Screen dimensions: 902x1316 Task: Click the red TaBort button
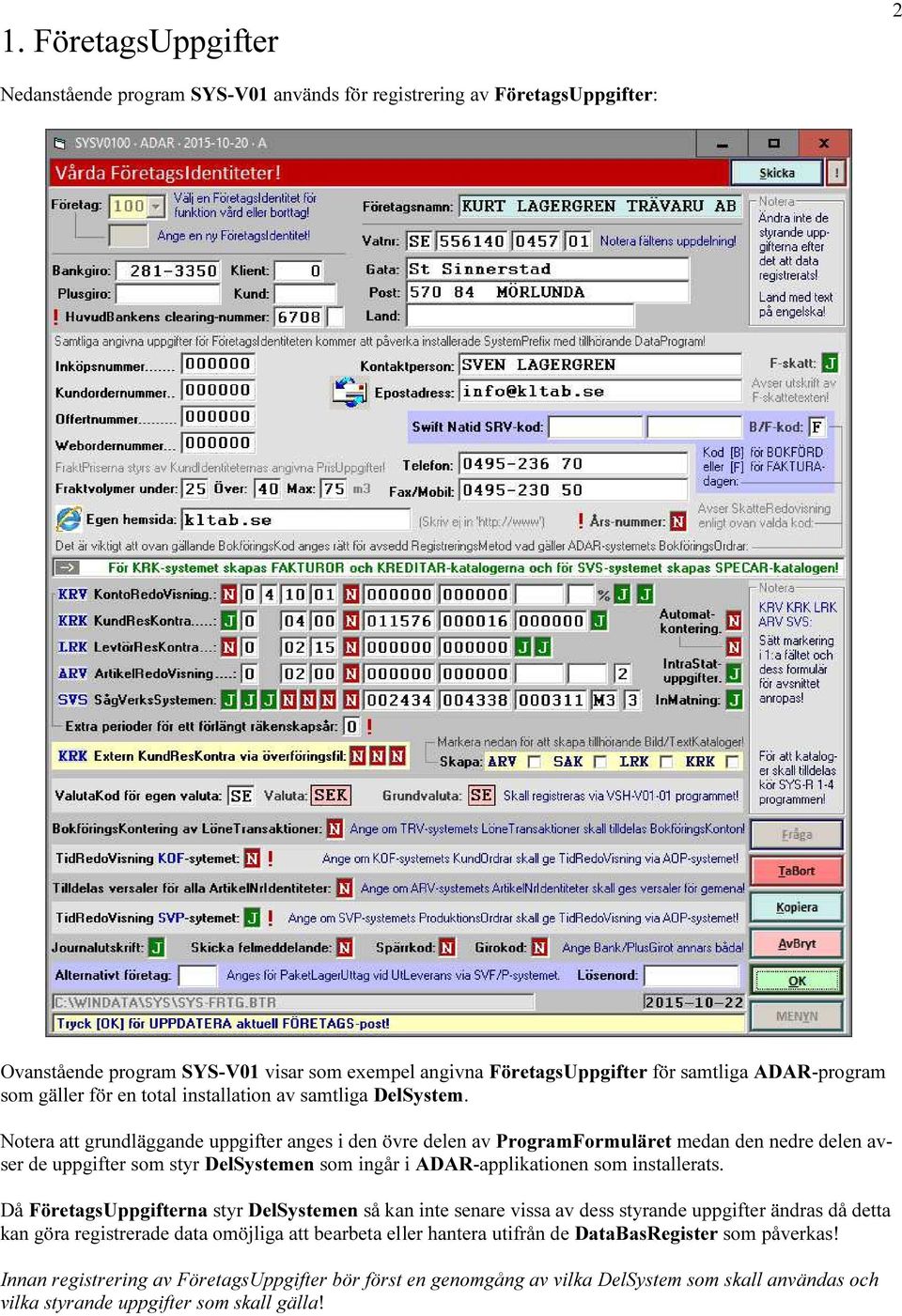click(797, 871)
